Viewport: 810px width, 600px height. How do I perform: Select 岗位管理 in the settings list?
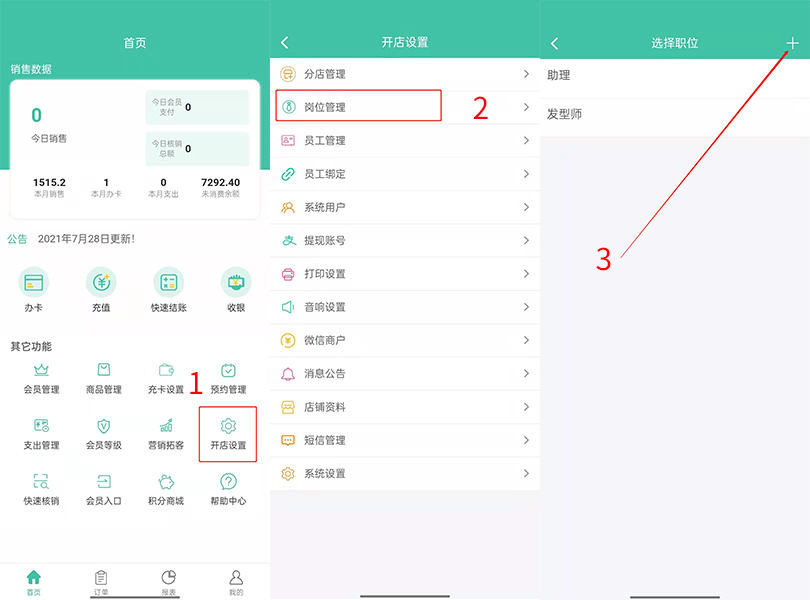coord(358,107)
